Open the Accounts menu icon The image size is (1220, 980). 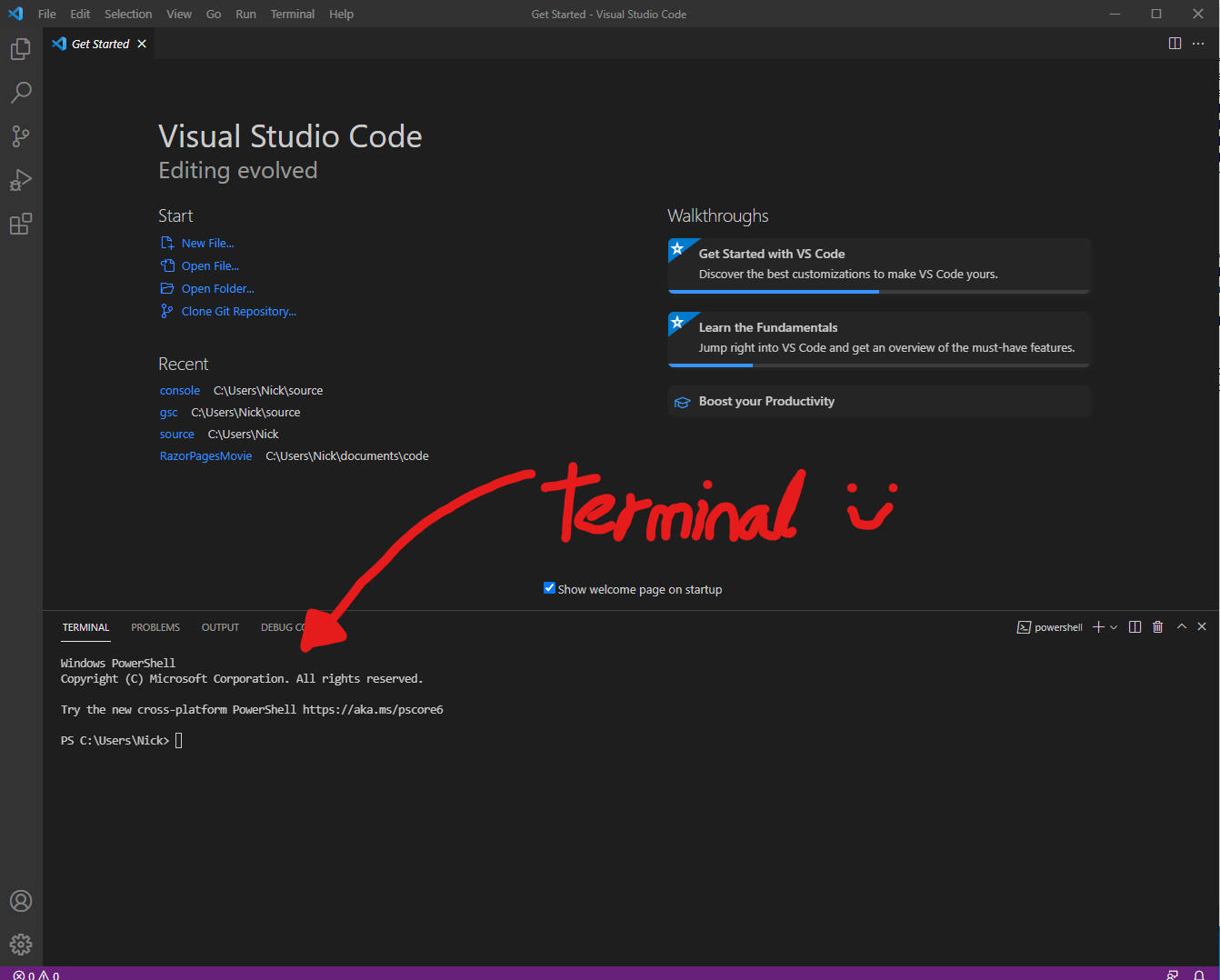(21, 901)
